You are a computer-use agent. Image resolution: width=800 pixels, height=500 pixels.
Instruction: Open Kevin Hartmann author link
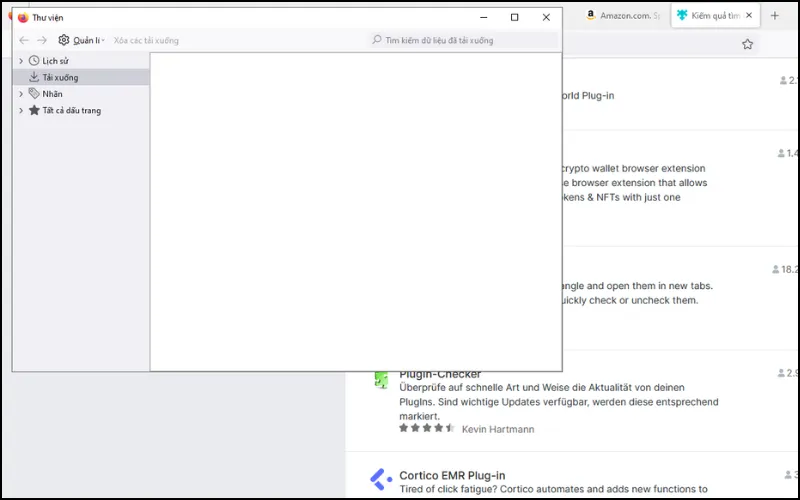point(498,429)
